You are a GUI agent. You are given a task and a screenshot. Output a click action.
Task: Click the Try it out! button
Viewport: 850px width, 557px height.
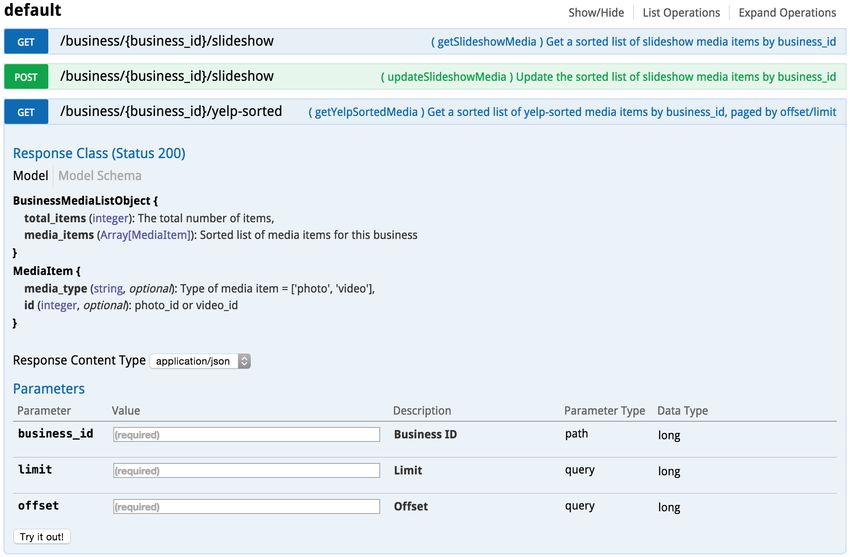(x=42, y=537)
